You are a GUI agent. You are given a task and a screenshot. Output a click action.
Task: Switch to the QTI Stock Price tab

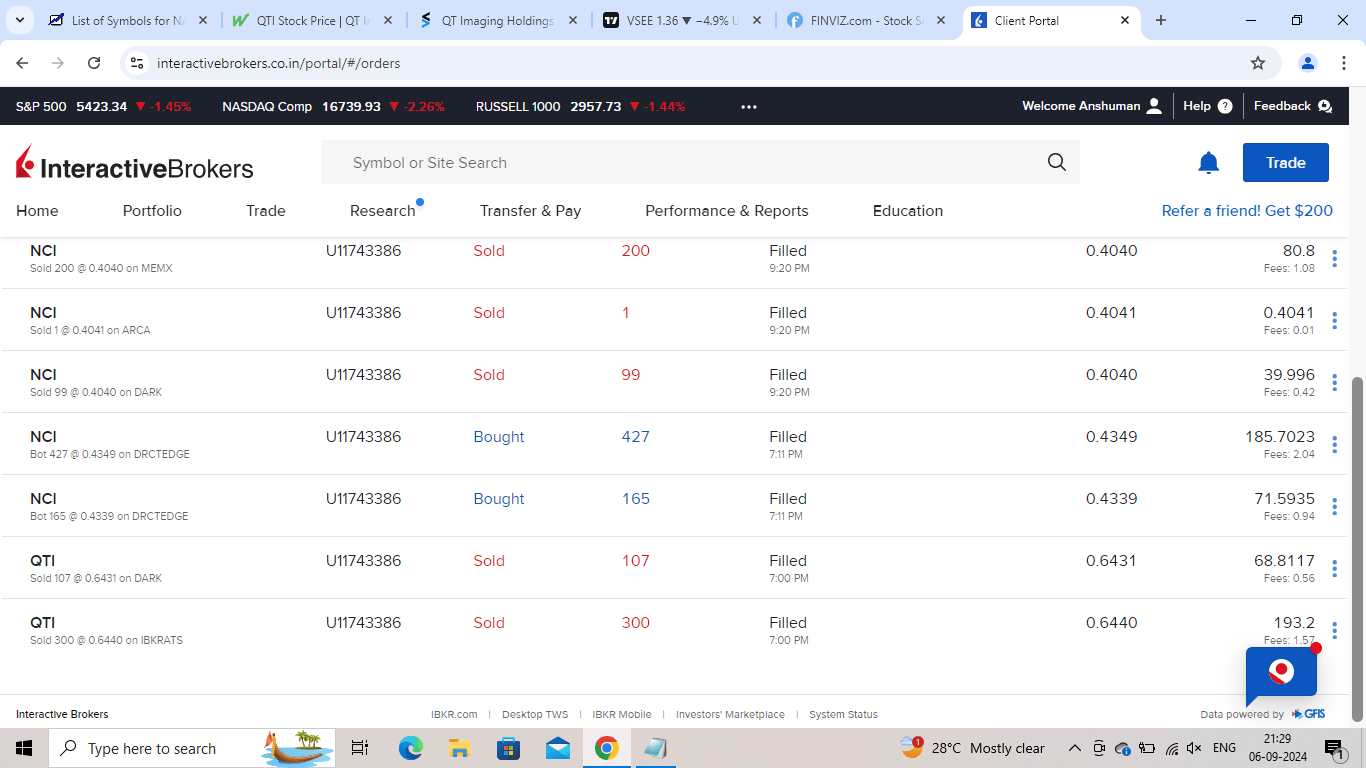click(313, 20)
